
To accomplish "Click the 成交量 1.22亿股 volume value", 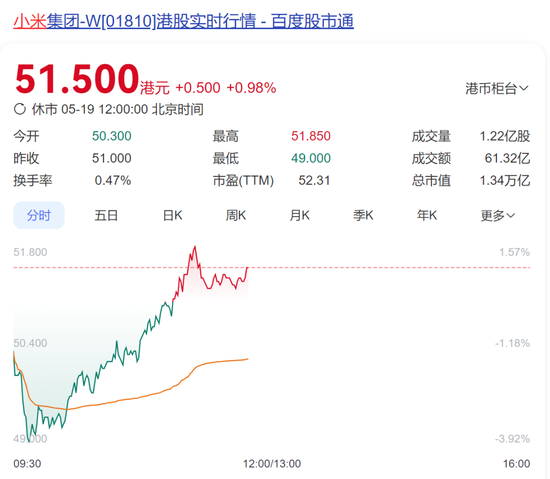I will (x=505, y=136).
